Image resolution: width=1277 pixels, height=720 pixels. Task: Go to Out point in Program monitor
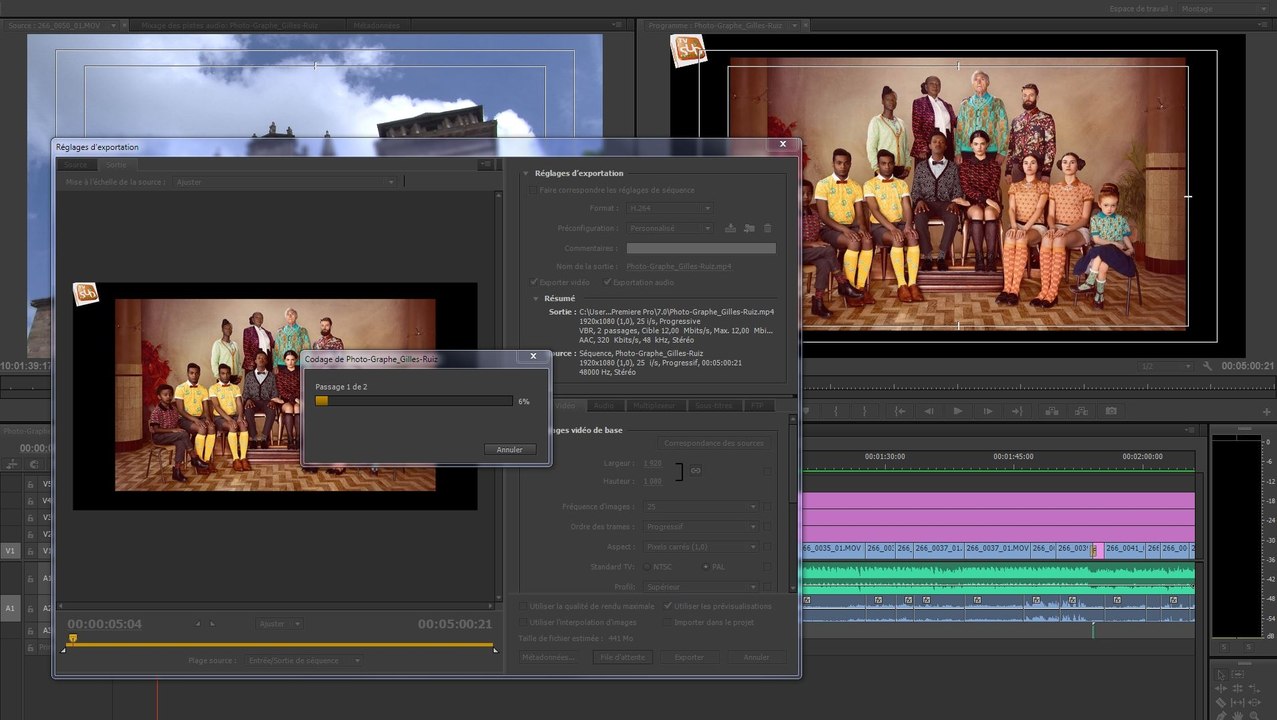tap(1018, 411)
